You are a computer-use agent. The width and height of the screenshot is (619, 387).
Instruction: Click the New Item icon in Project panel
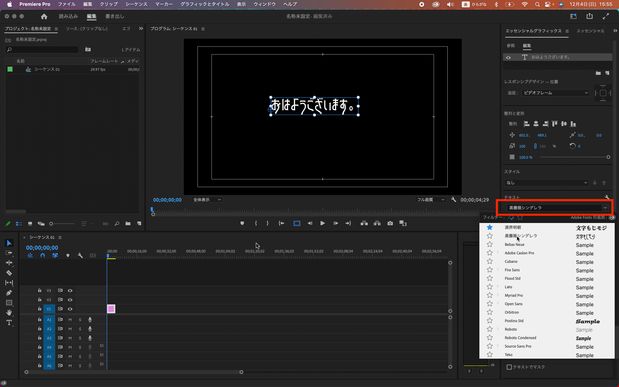(x=139, y=224)
